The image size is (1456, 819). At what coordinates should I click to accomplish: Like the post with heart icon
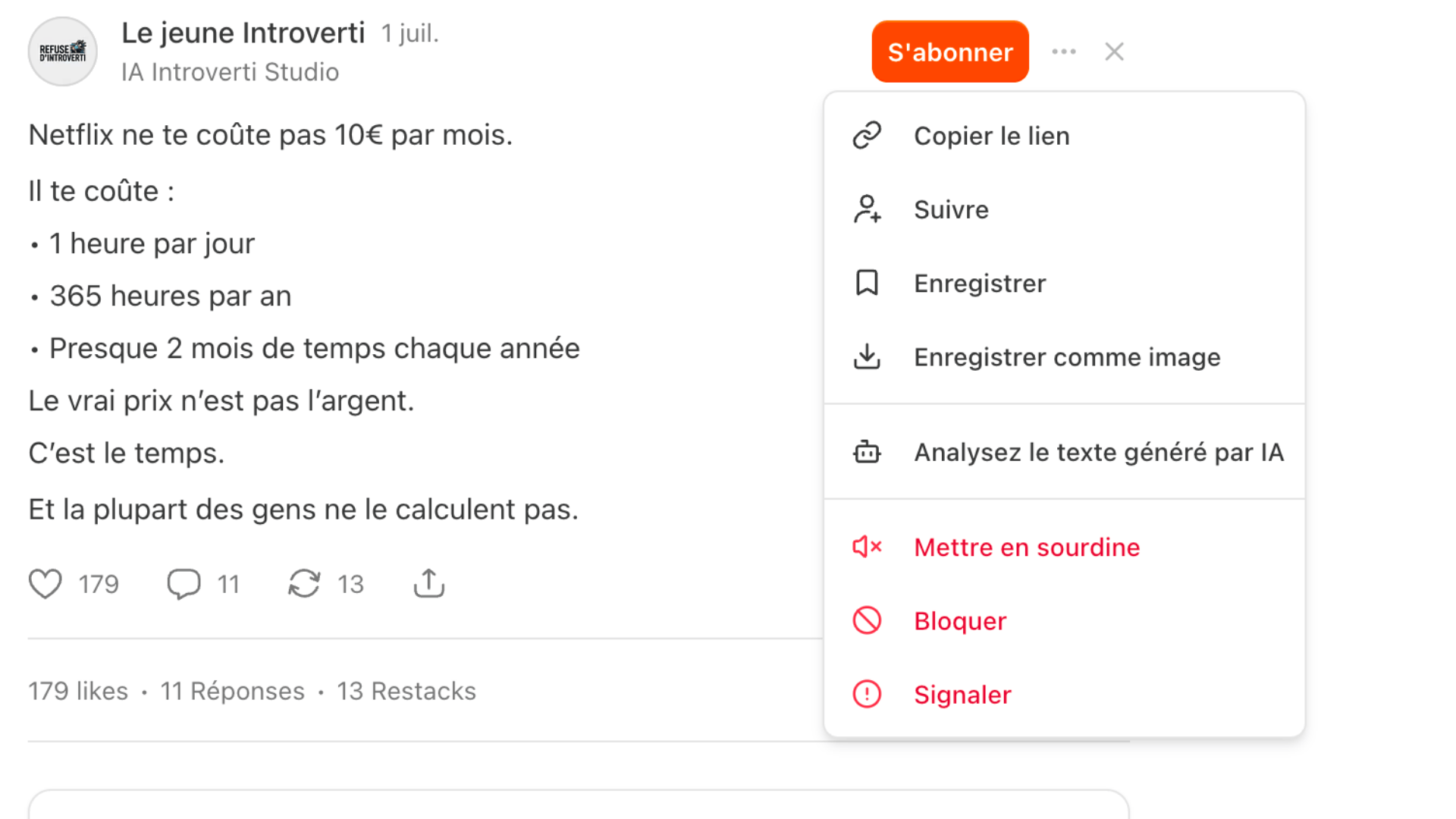pos(45,584)
